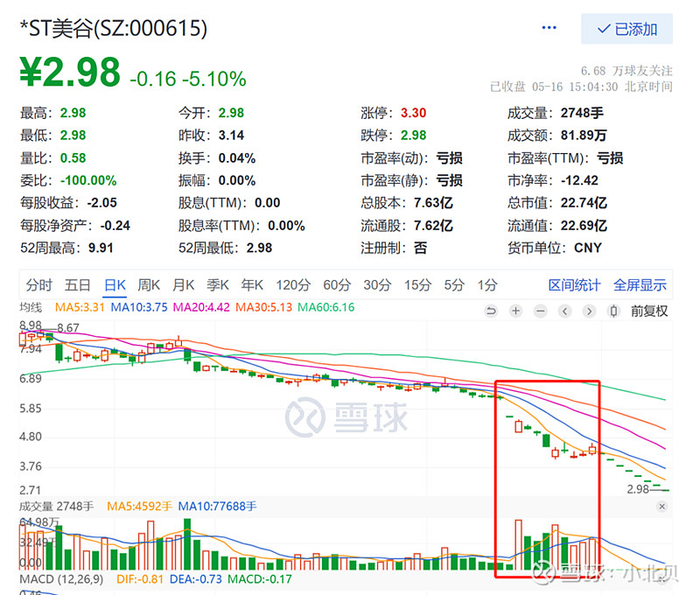
Task: Open the 前复权 adjustment dropdown
Action: pyautogui.click(x=649, y=311)
